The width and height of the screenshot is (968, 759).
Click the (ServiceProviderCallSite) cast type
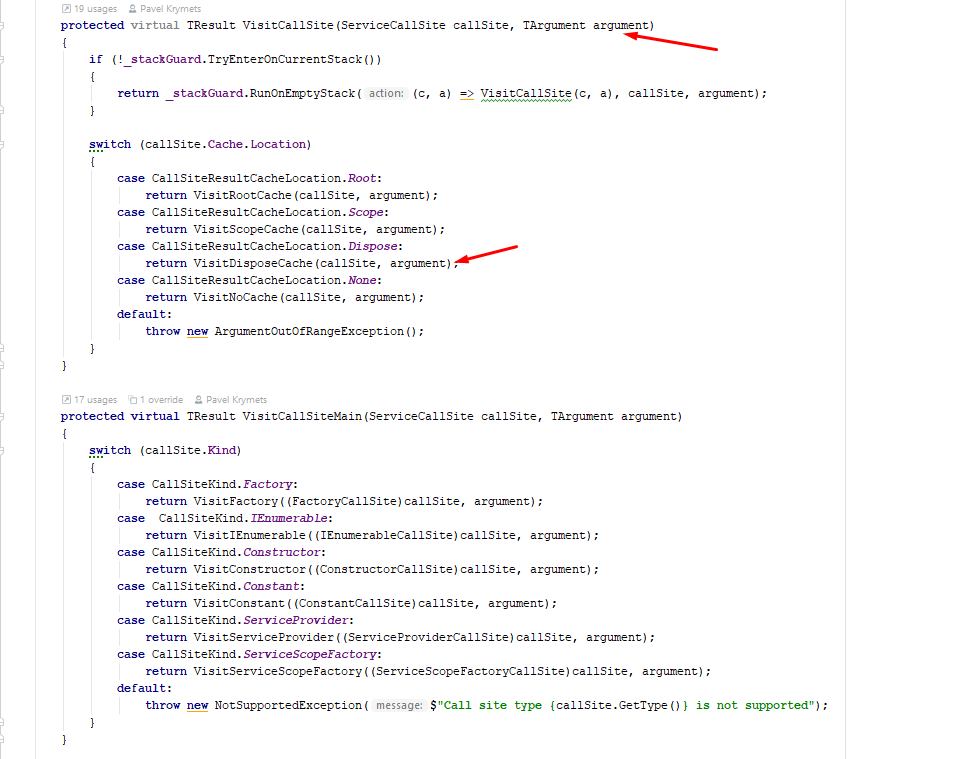click(x=428, y=637)
